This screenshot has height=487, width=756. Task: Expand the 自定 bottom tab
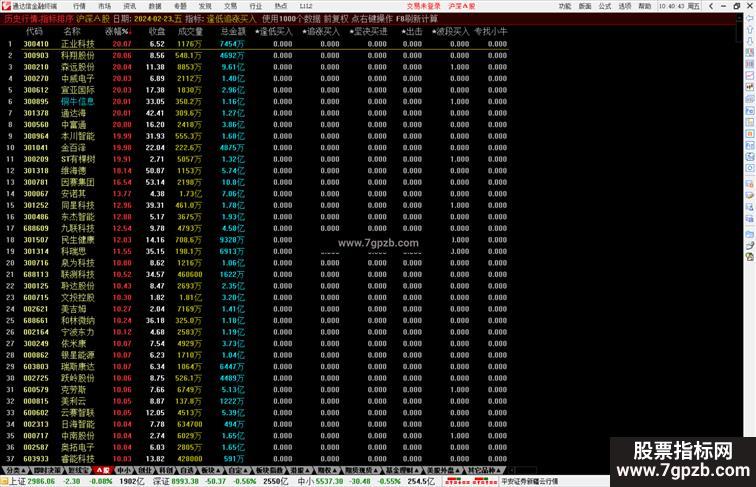point(237,470)
